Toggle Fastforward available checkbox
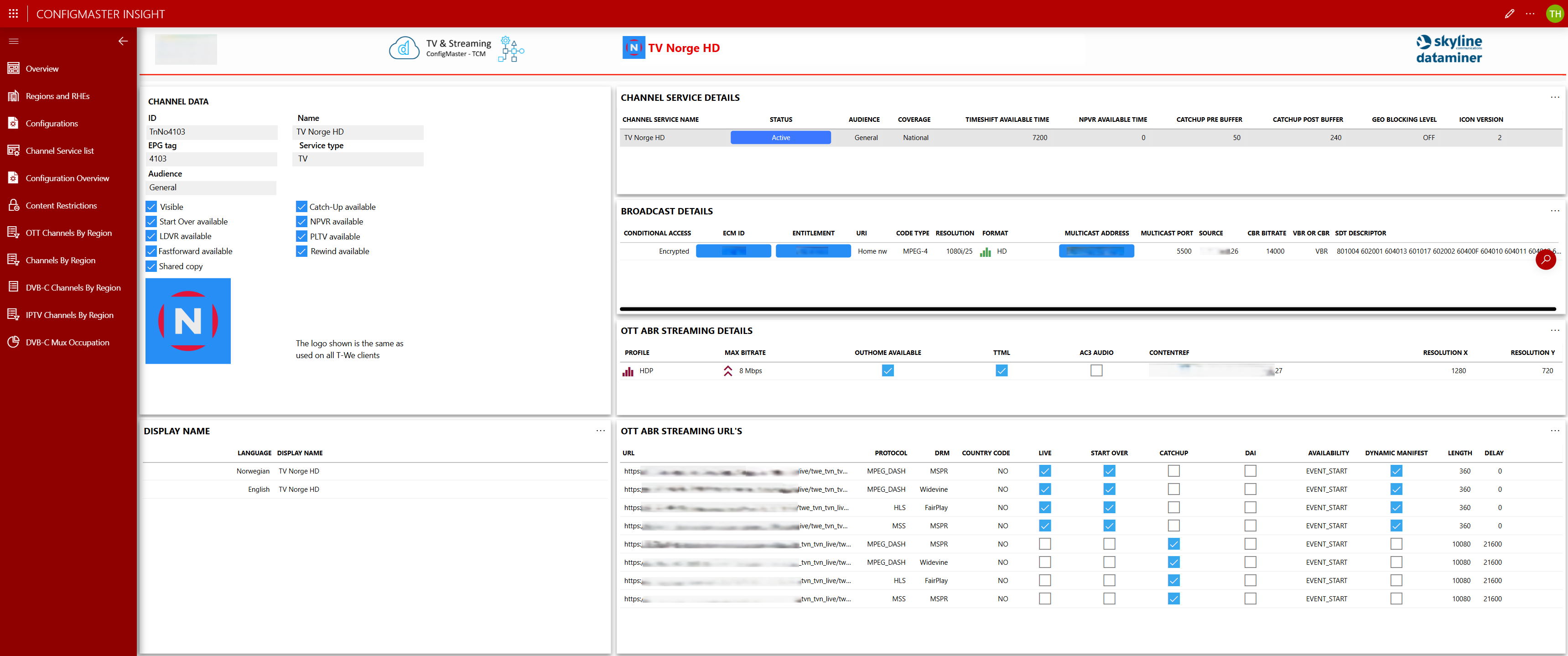 click(x=151, y=251)
